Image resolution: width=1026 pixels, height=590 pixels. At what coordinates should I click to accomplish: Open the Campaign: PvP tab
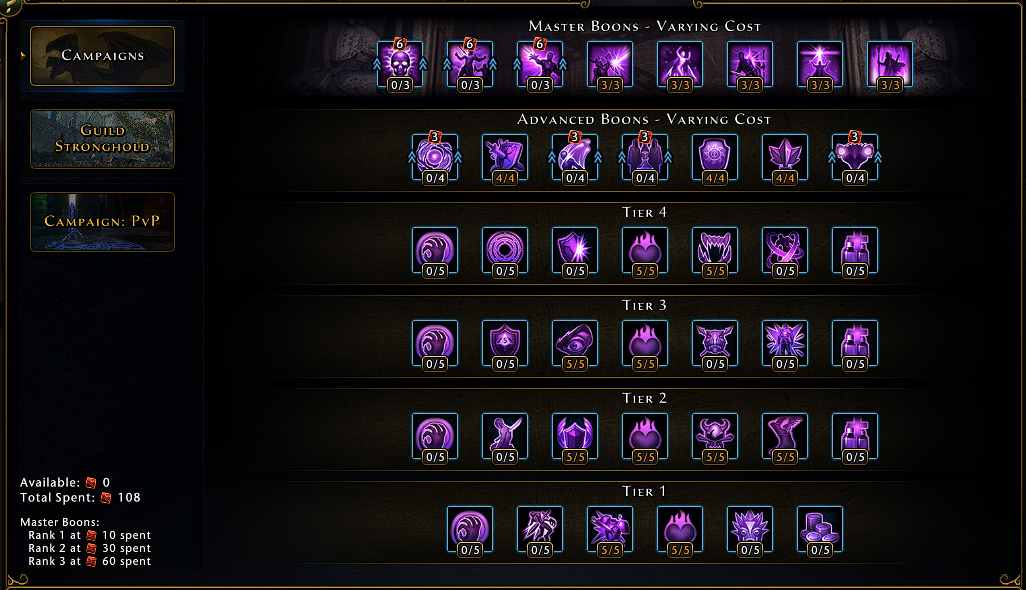pyautogui.click(x=102, y=222)
